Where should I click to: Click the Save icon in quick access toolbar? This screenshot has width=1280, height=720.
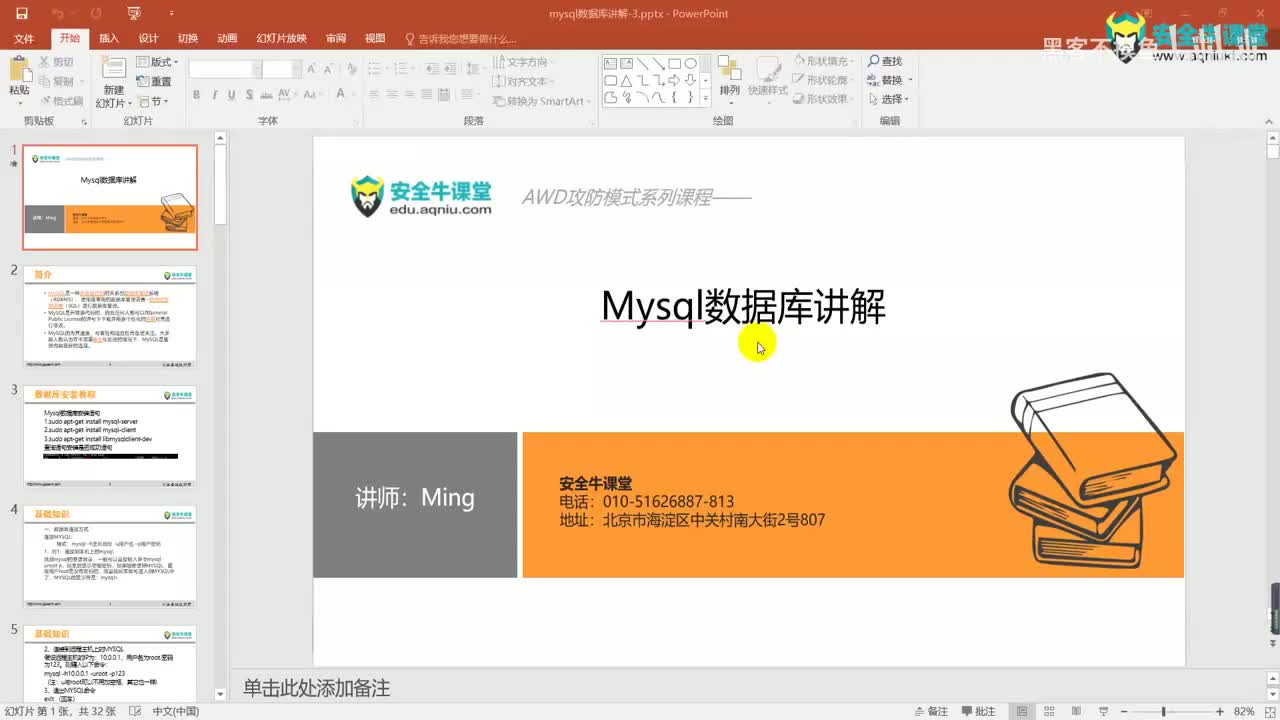(x=21, y=14)
